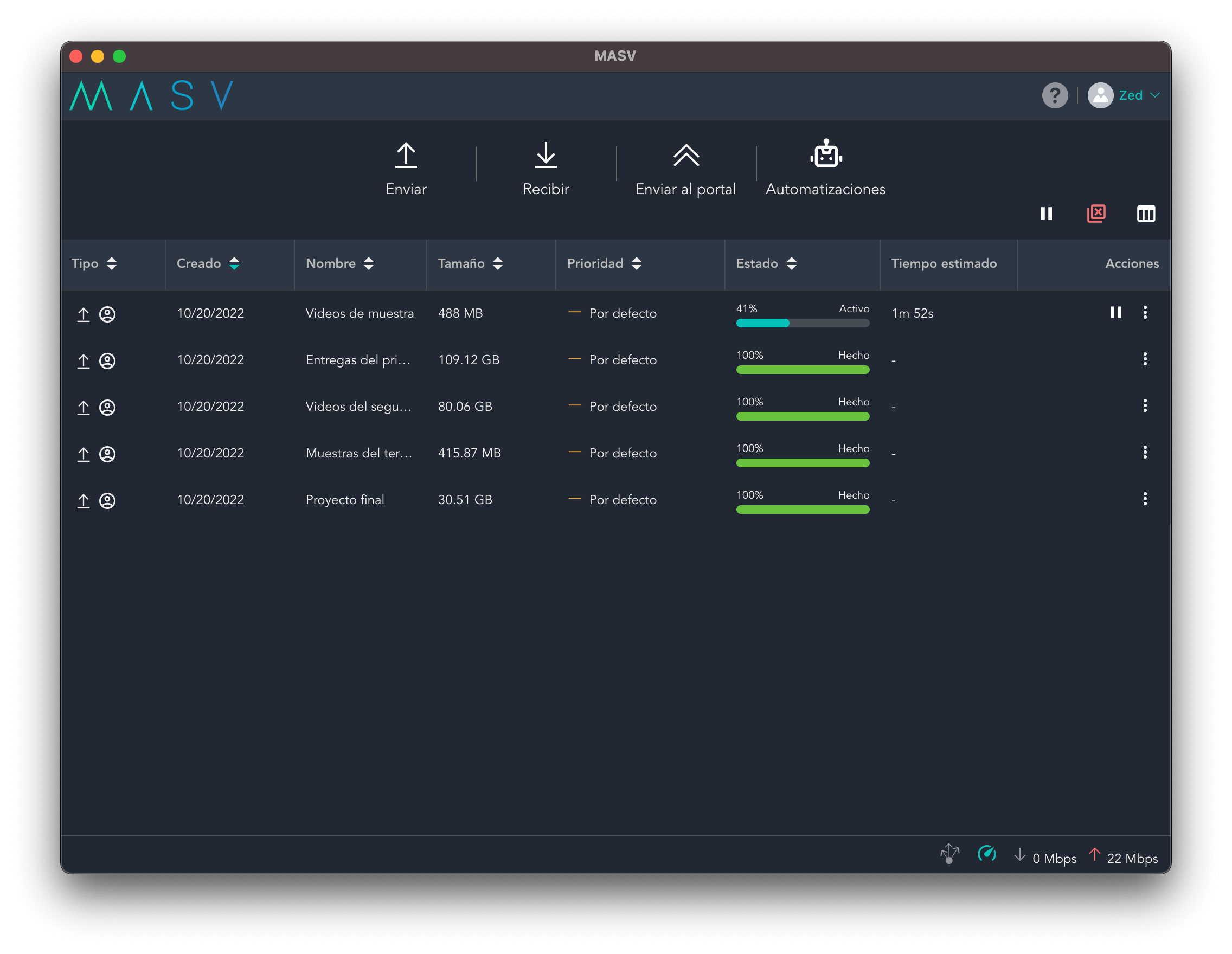Click the Muestras del ter… row user icon
The image size is (1232, 954).
107,454
